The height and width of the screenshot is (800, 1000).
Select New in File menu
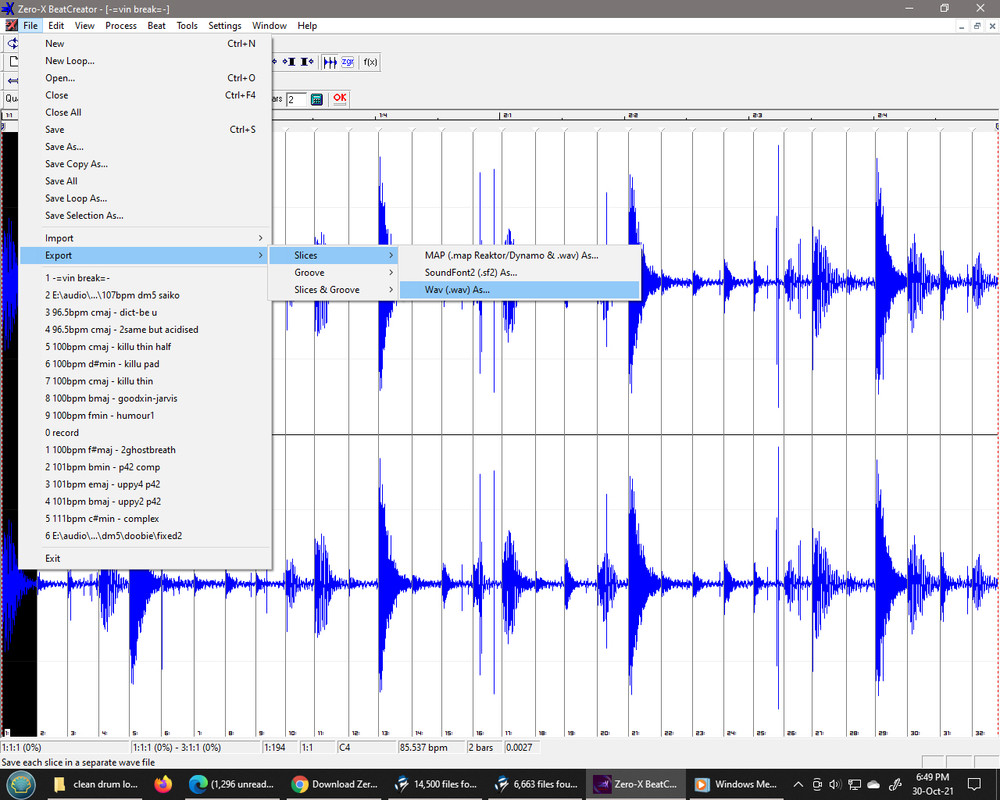[145, 43]
